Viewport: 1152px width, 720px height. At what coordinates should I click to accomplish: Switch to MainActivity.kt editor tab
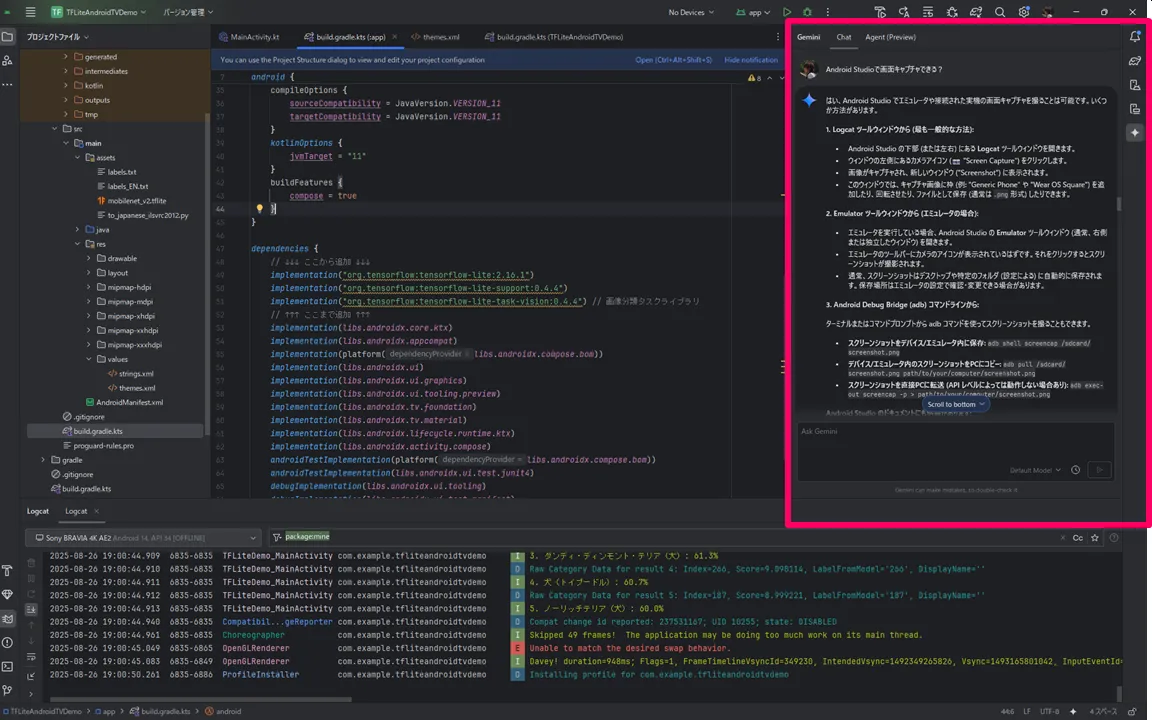pos(254,37)
